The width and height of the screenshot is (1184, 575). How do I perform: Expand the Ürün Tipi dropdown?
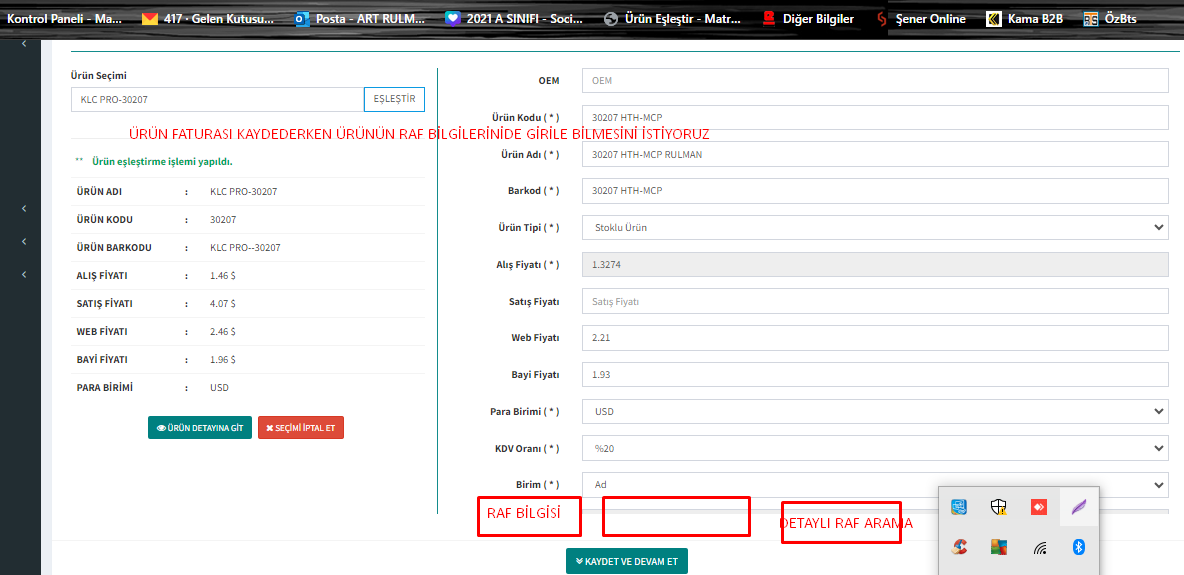tap(874, 228)
